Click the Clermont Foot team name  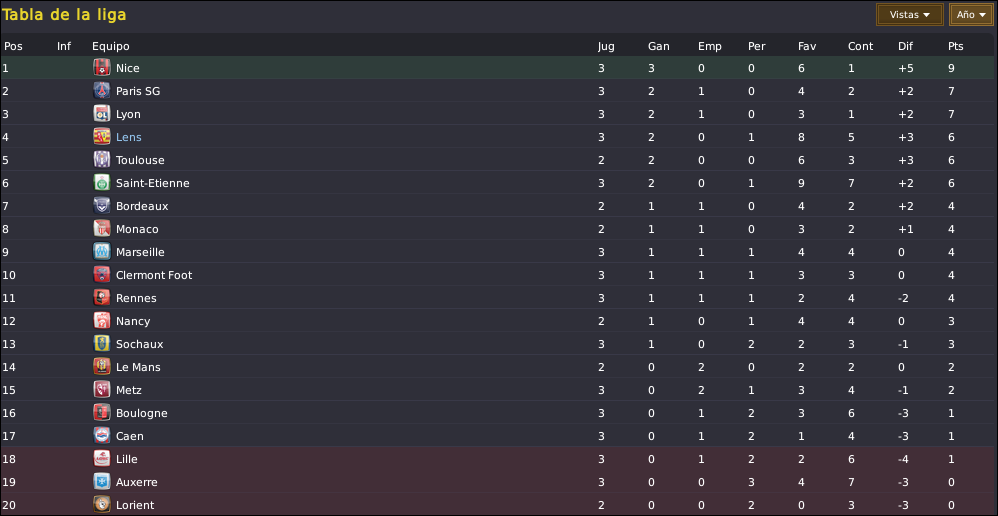pos(154,275)
